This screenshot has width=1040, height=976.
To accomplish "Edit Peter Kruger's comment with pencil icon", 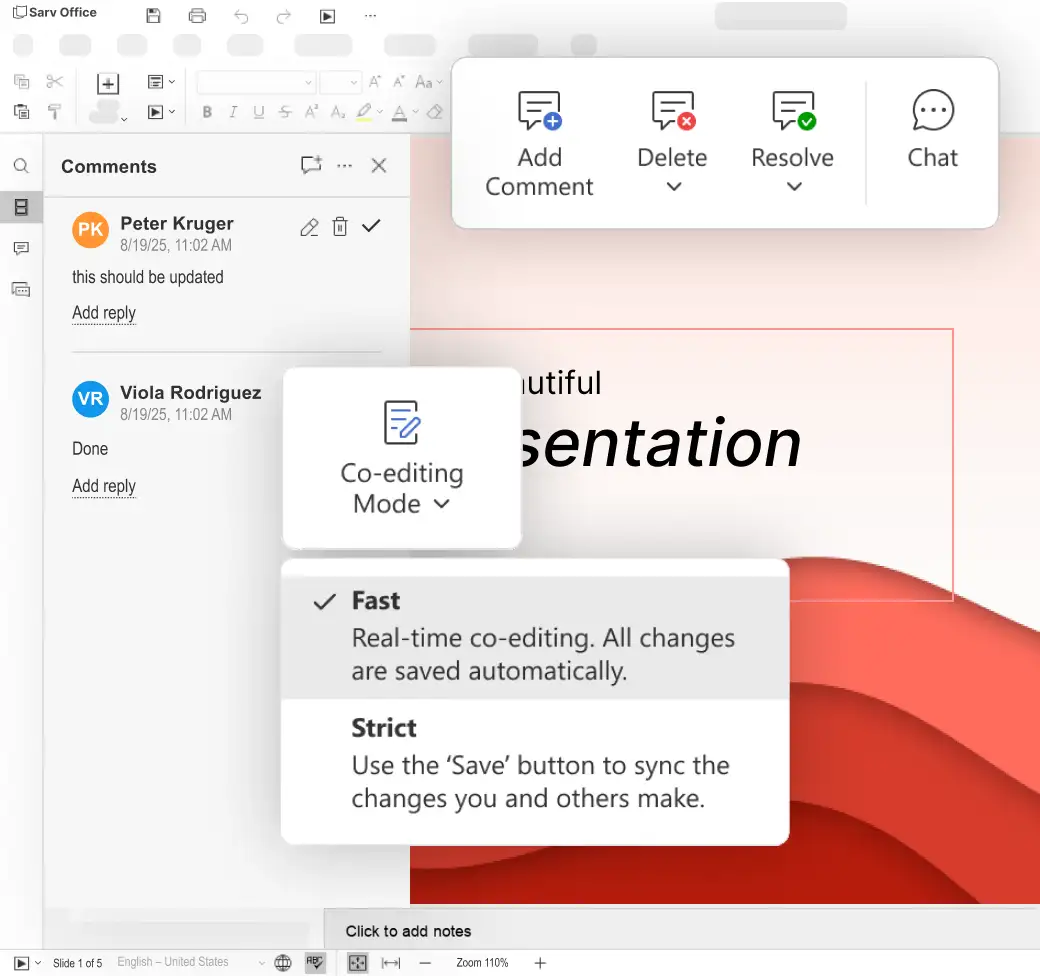I will pyautogui.click(x=309, y=227).
